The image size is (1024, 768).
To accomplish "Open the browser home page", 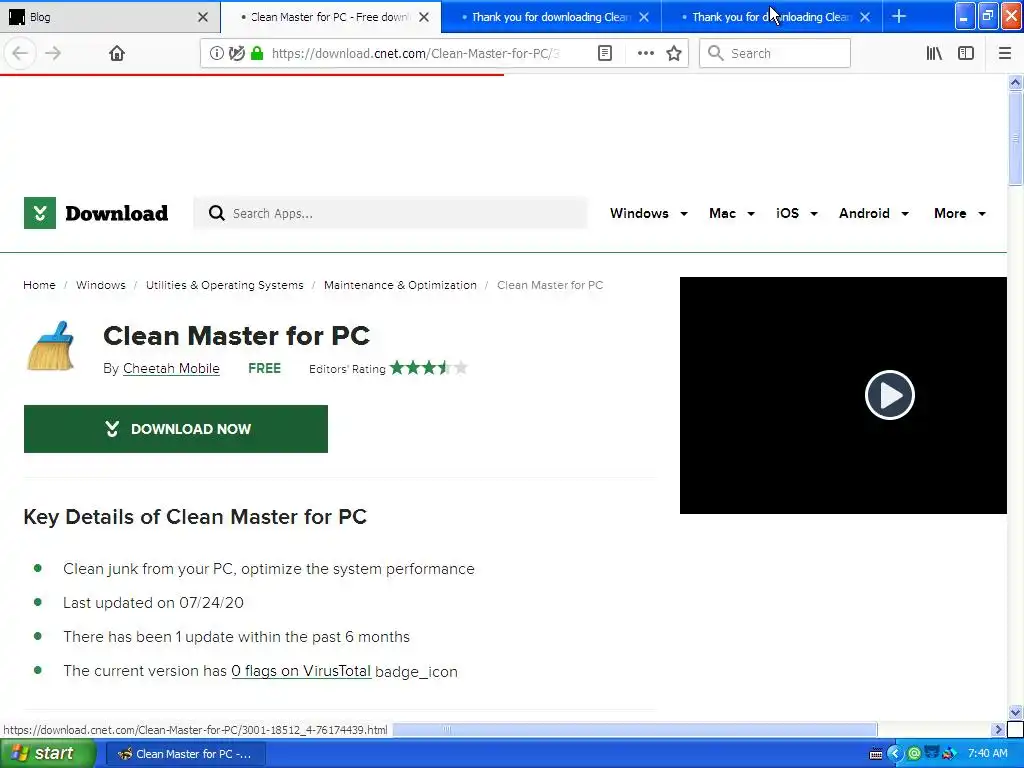I will coord(117,53).
